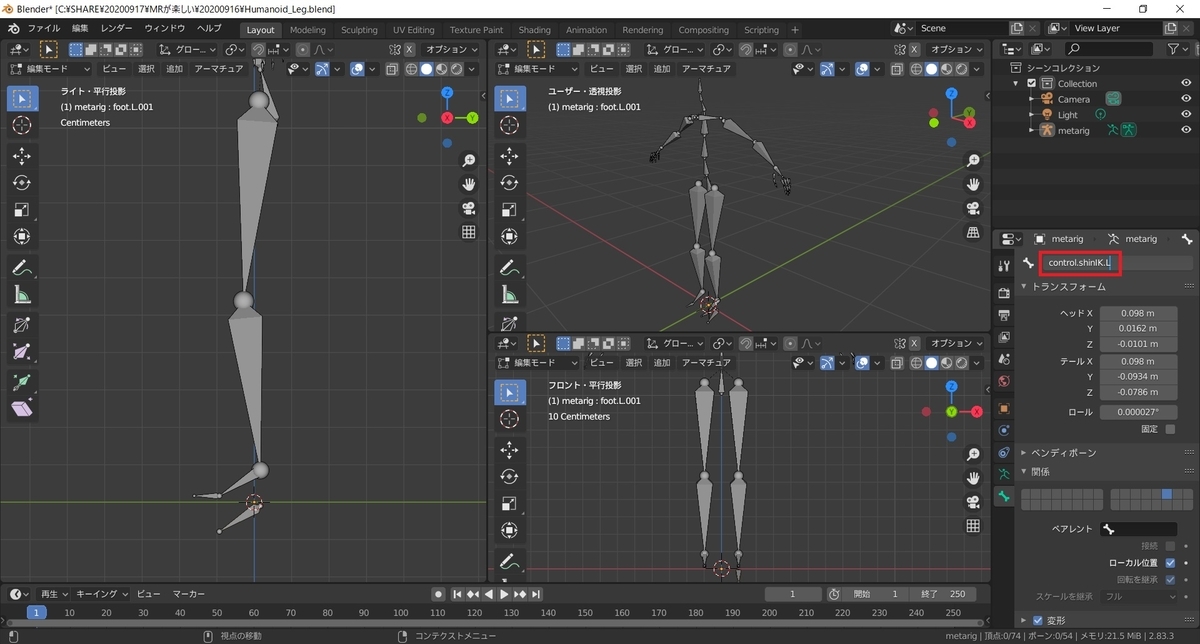This screenshot has height=644, width=1200.
Task: Open the Object properties tab
Action: click(1004, 409)
